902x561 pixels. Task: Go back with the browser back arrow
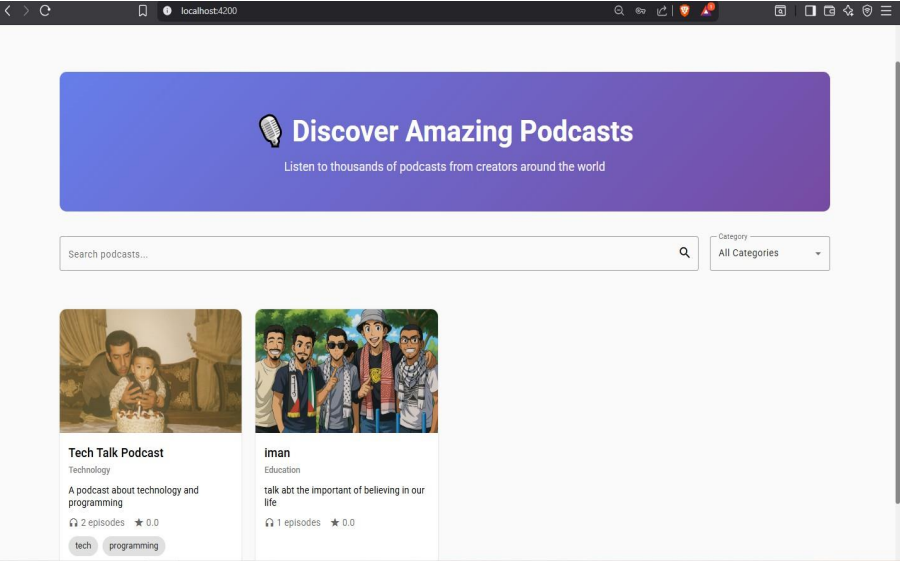[x=8, y=10]
